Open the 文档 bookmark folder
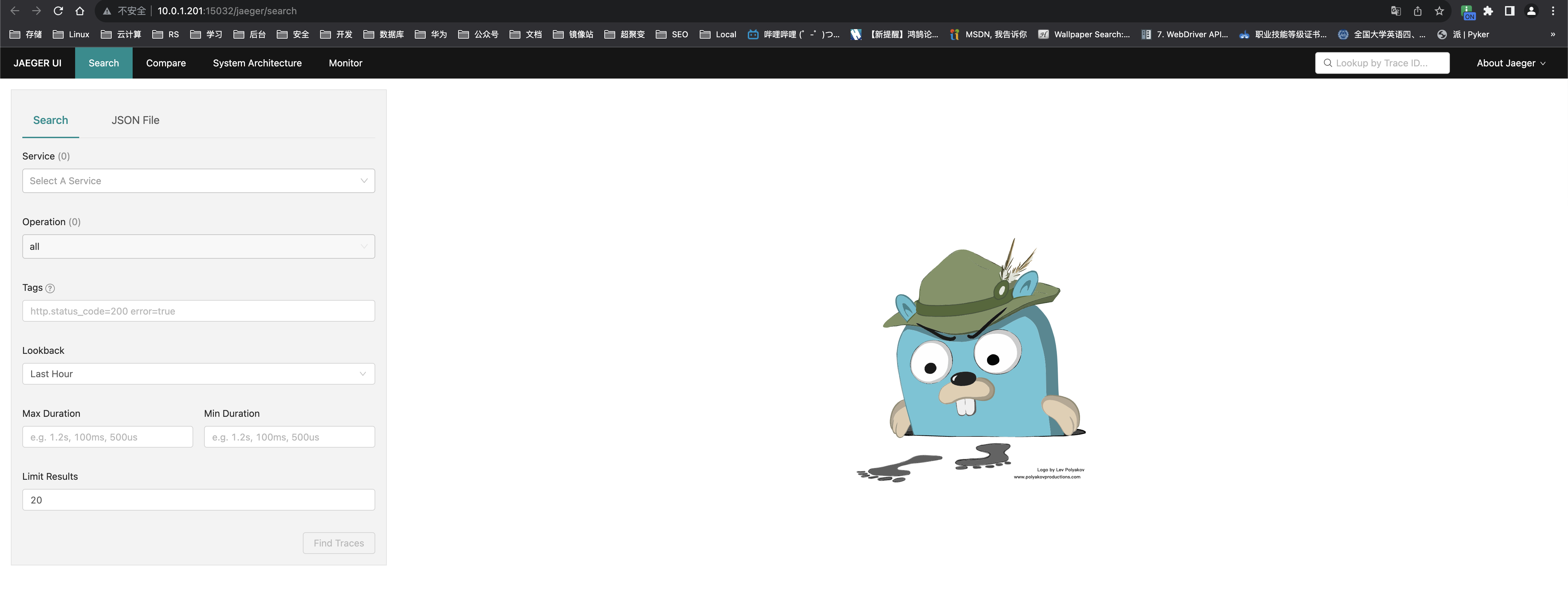The height and width of the screenshot is (602, 1568). coord(526,34)
